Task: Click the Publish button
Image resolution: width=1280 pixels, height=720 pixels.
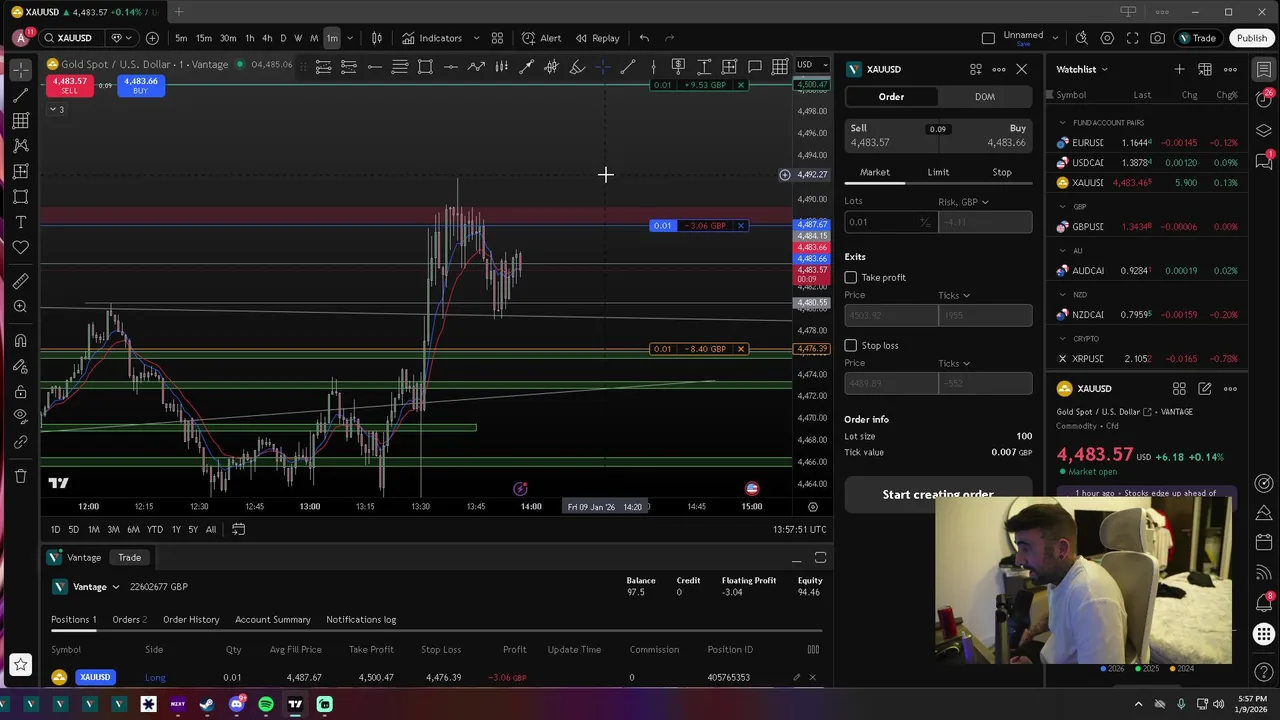Action: point(1251,38)
